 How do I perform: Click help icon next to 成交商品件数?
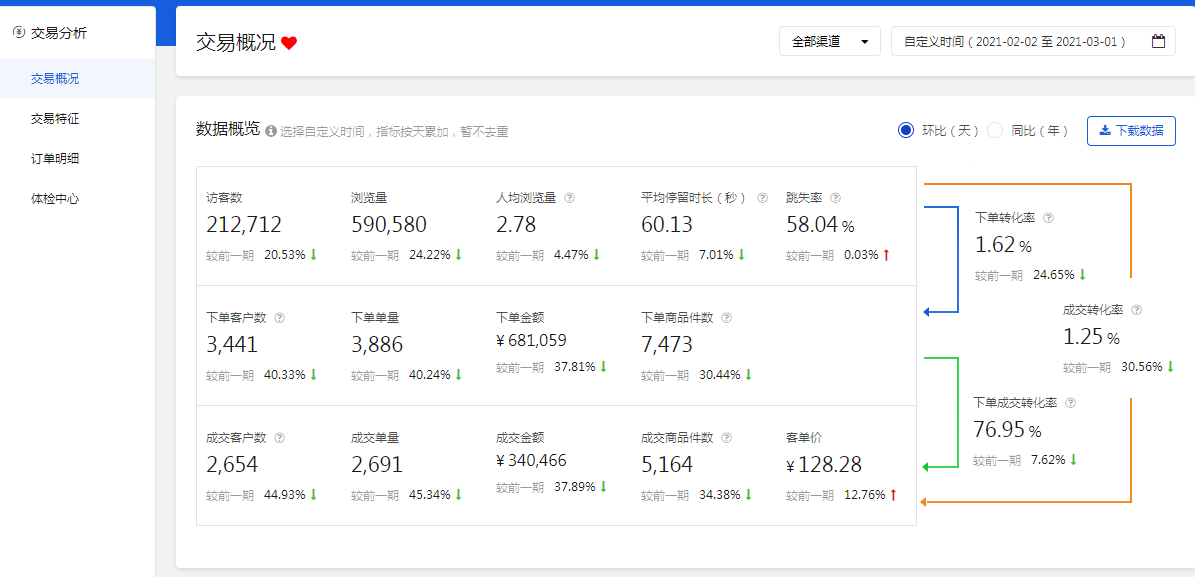[x=726, y=438]
